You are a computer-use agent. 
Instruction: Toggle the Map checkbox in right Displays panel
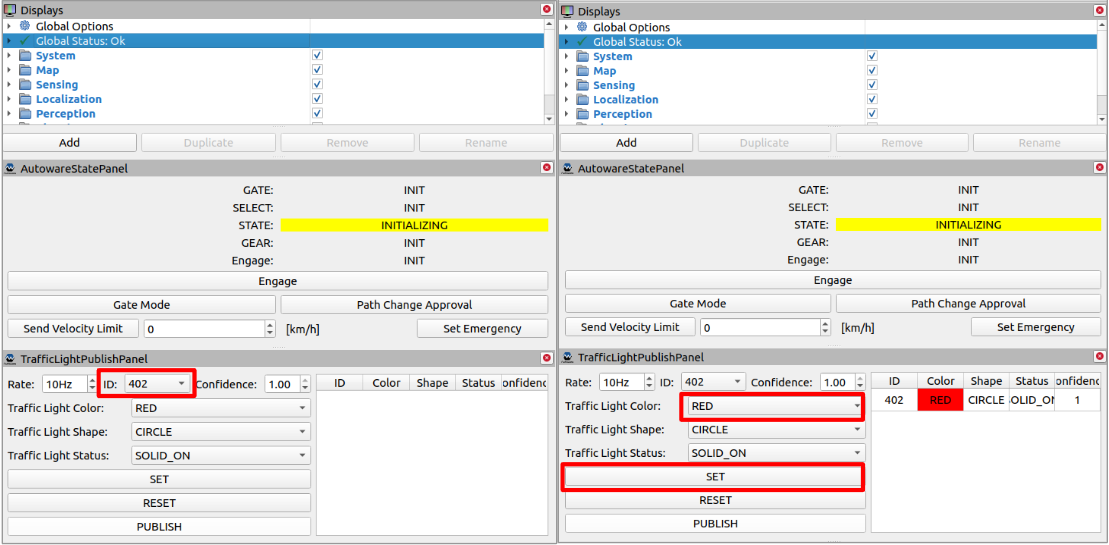point(872,71)
